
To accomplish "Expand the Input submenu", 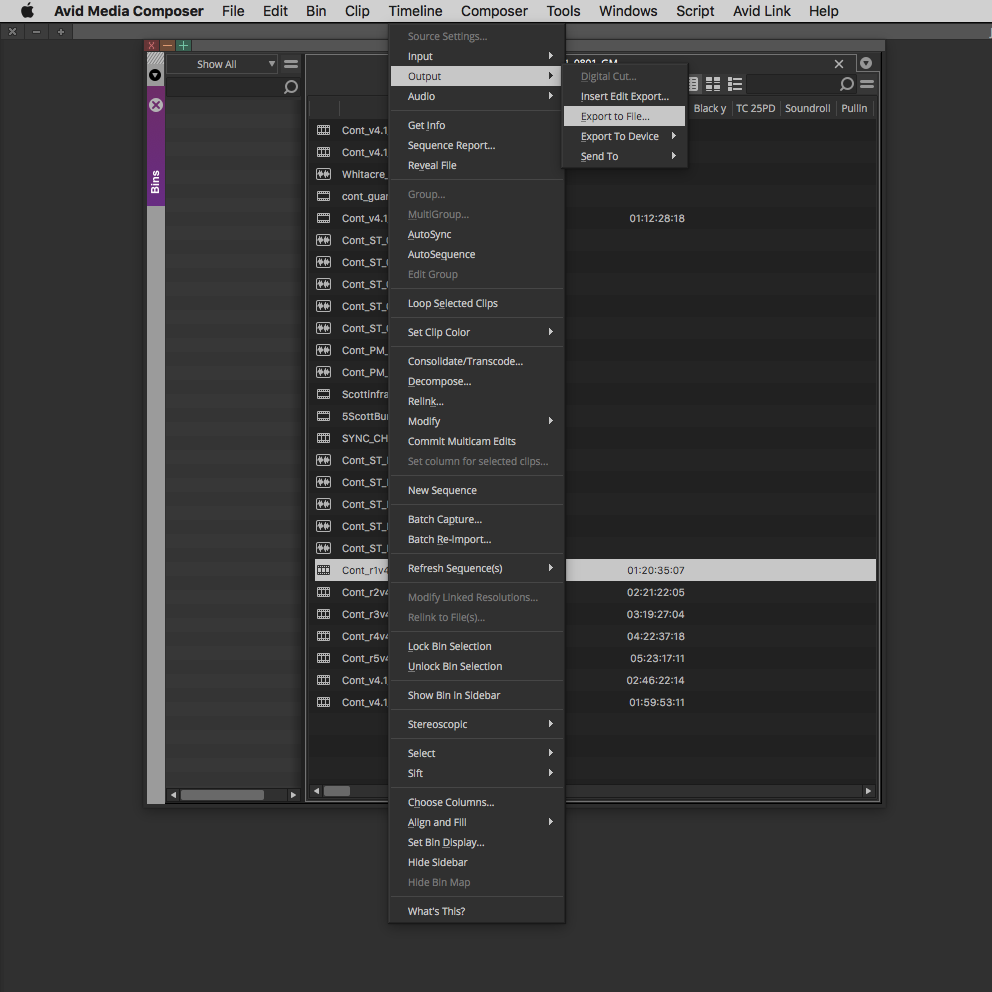I will coord(477,56).
